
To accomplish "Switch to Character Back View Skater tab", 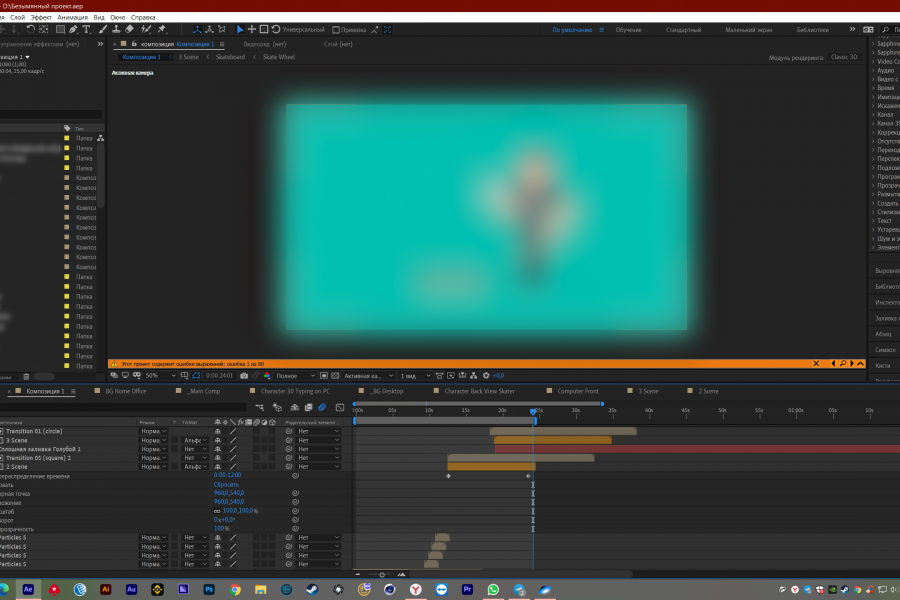I will pos(479,391).
